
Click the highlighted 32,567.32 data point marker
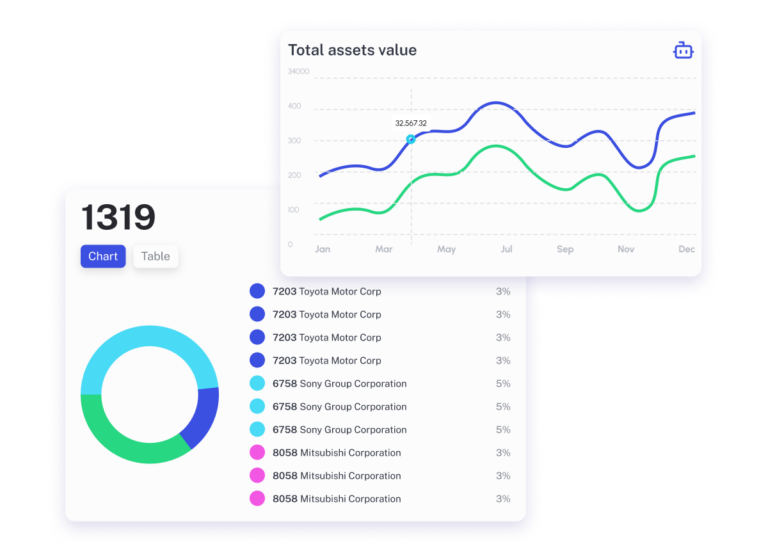(x=411, y=139)
